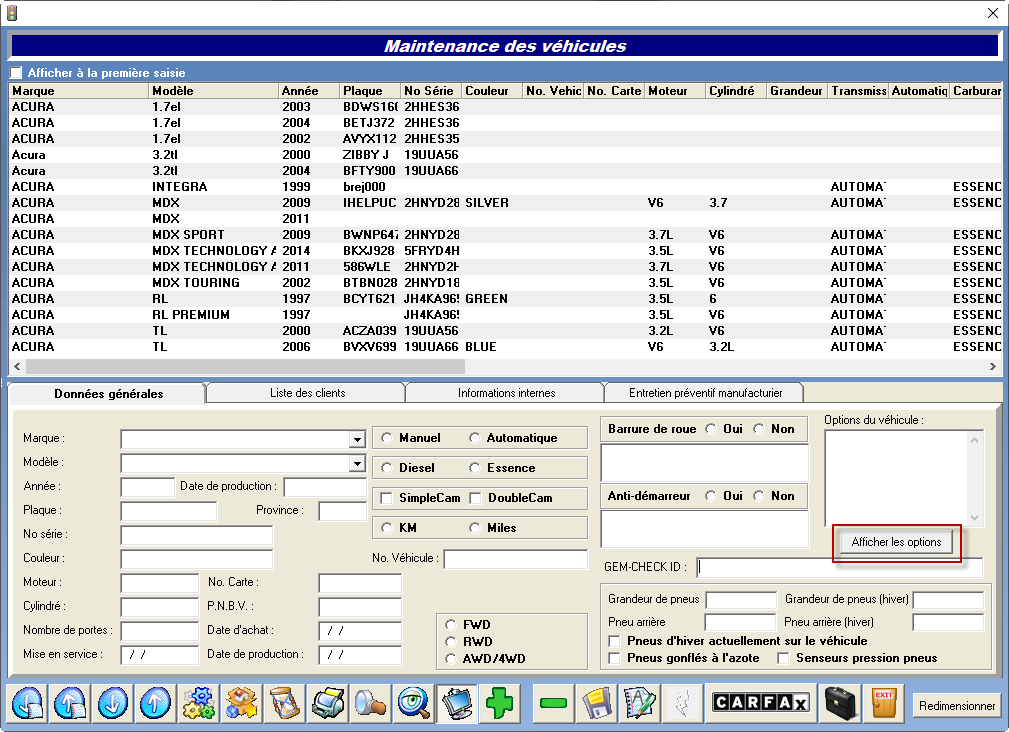
Task: Click the Moteur column header
Action: tap(675, 91)
